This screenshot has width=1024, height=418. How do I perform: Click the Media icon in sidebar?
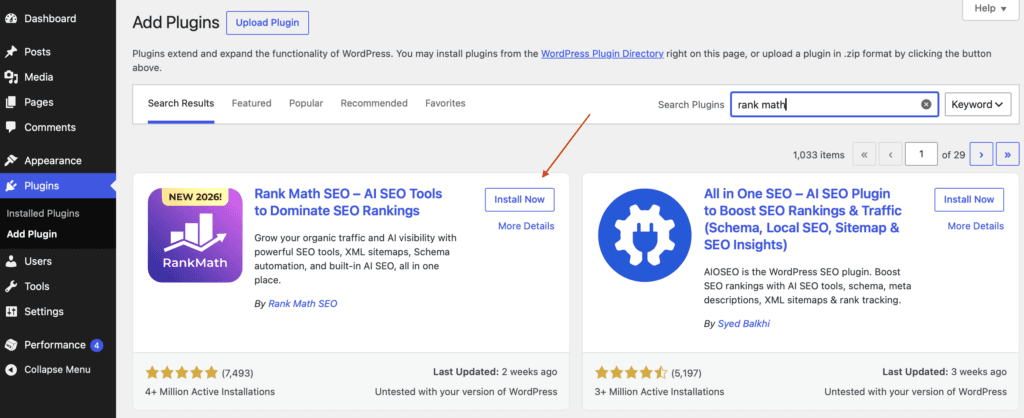pyautogui.click(x=10, y=77)
